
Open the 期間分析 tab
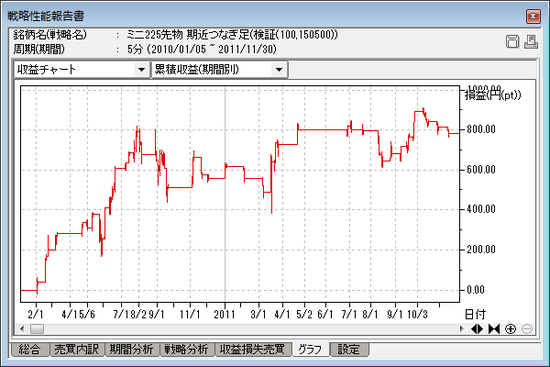(132, 349)
